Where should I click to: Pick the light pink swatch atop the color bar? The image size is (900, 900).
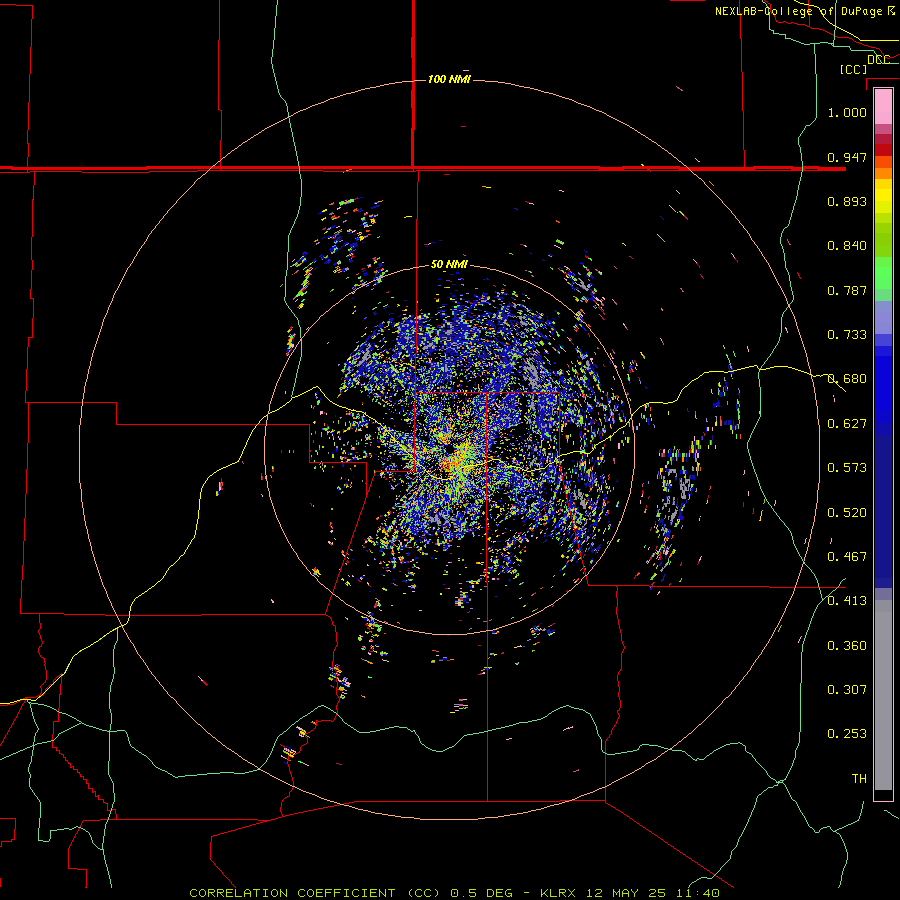click(883, 107)
